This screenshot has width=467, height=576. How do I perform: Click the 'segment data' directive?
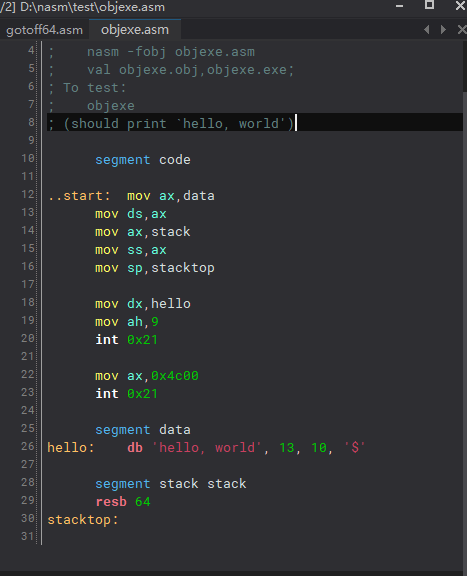(x=143, y=430)
